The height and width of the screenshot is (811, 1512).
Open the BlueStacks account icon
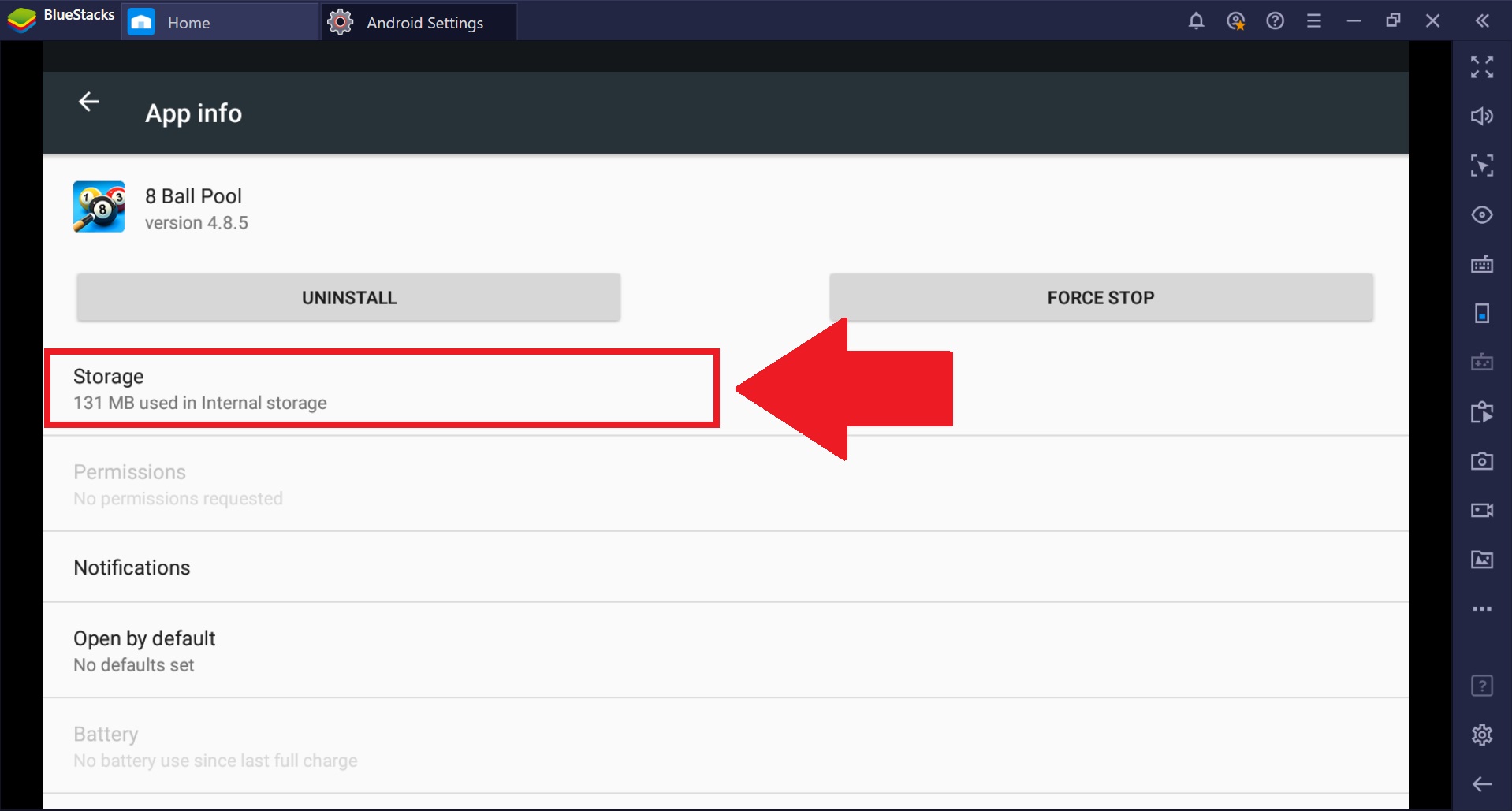[1235, 21]
